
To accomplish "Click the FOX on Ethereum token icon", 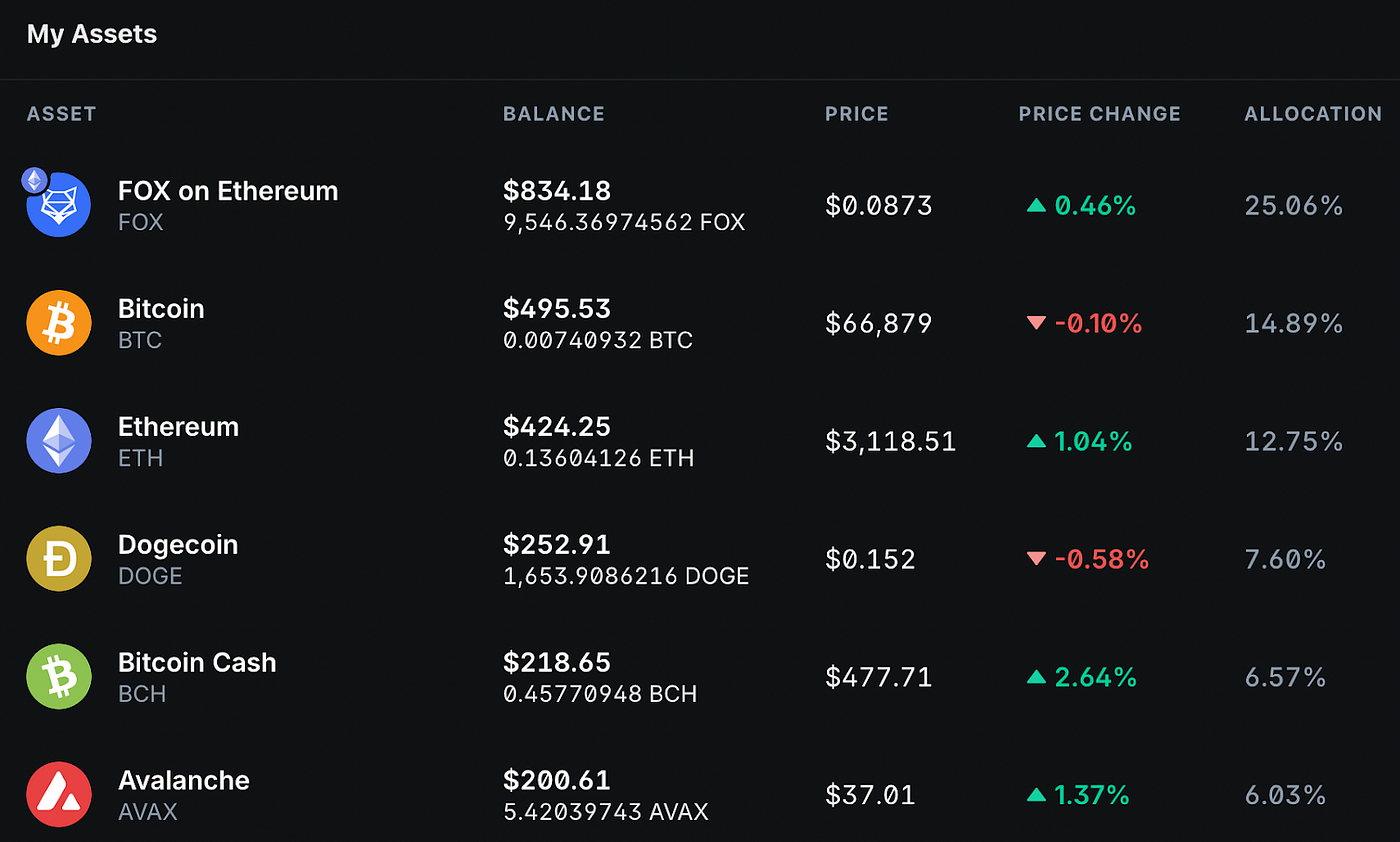I will (58, 204).
